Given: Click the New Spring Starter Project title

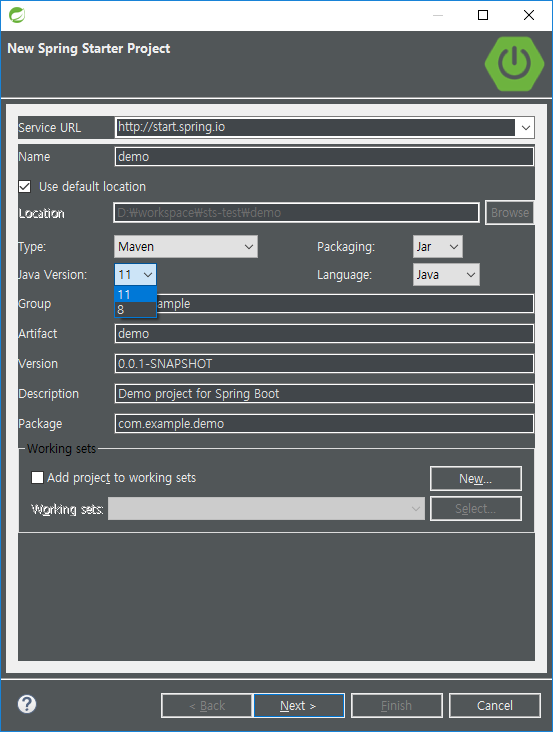Looking at the screenshot, I should pos(89,49).
